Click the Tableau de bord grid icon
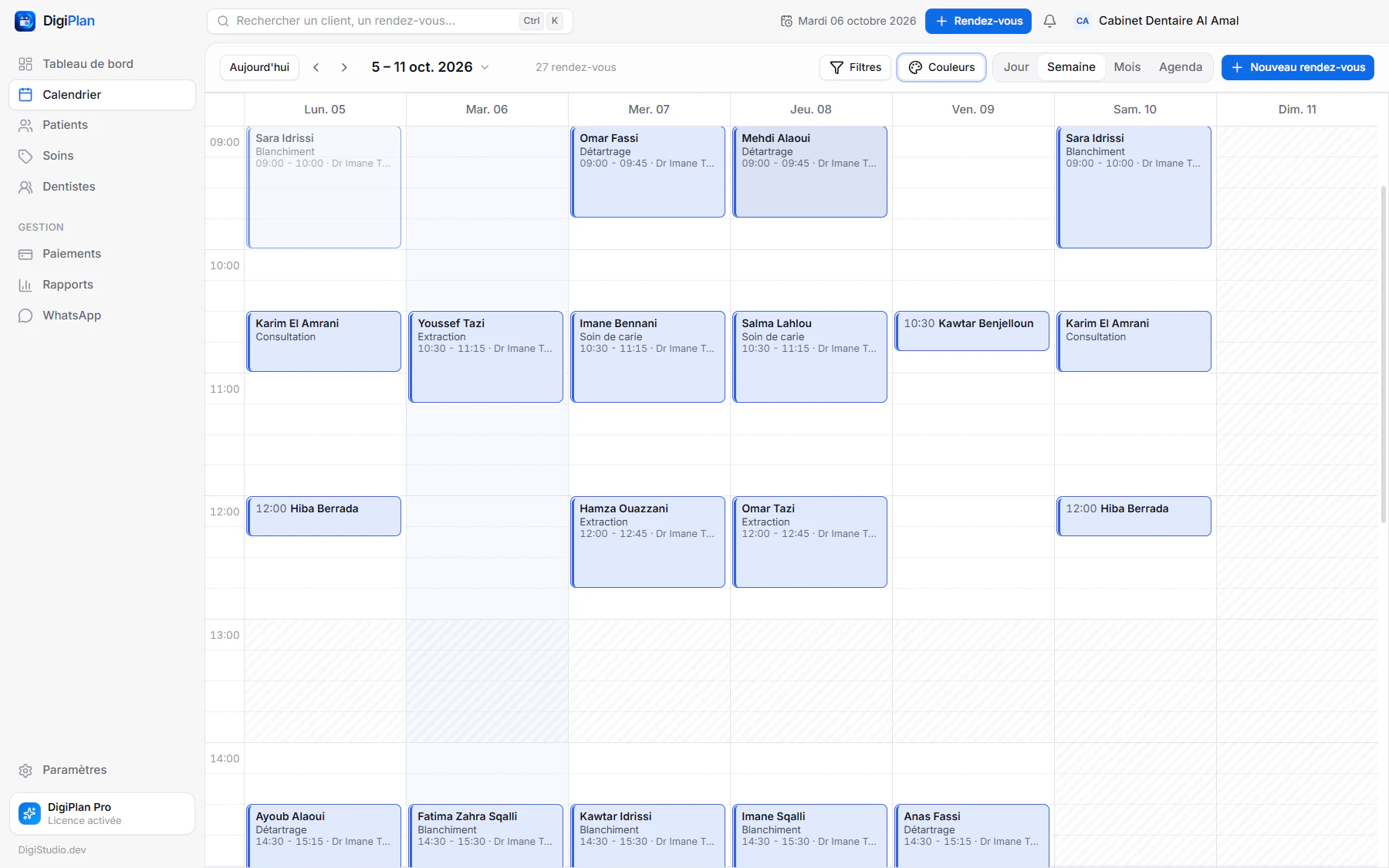This screenshot has height=868, width=1389. coord(25,64)
